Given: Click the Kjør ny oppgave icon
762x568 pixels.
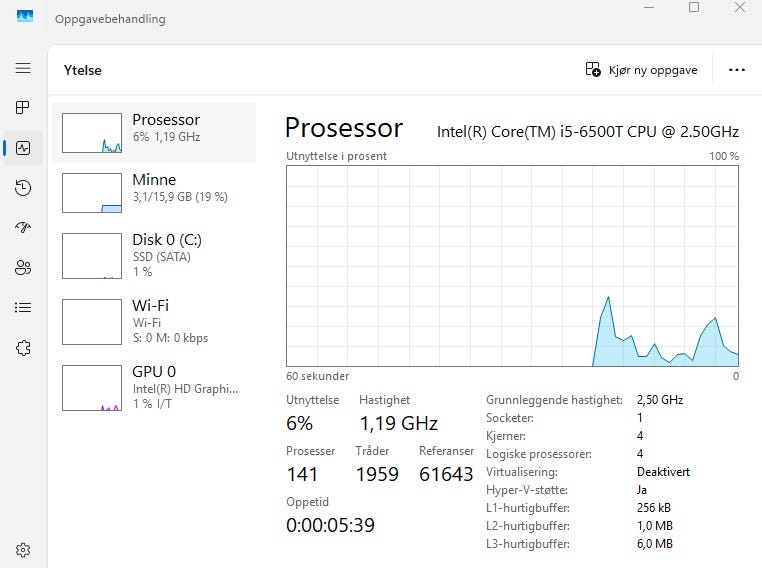Looking at the screenshot, I should pos(593,69).
